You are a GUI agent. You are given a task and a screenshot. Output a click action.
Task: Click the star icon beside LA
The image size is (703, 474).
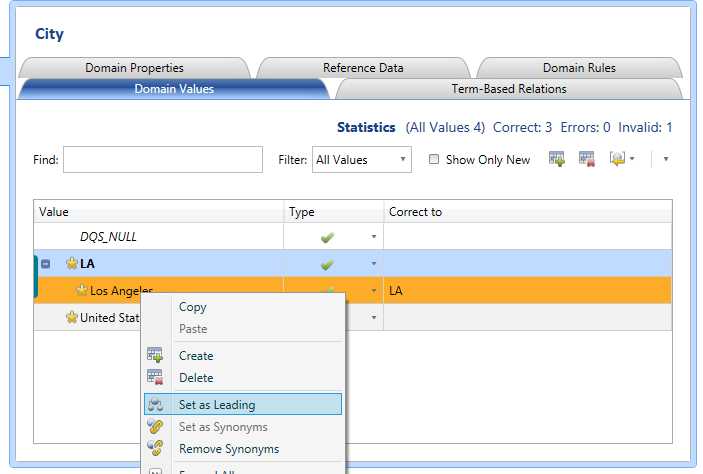coord(72,263)
